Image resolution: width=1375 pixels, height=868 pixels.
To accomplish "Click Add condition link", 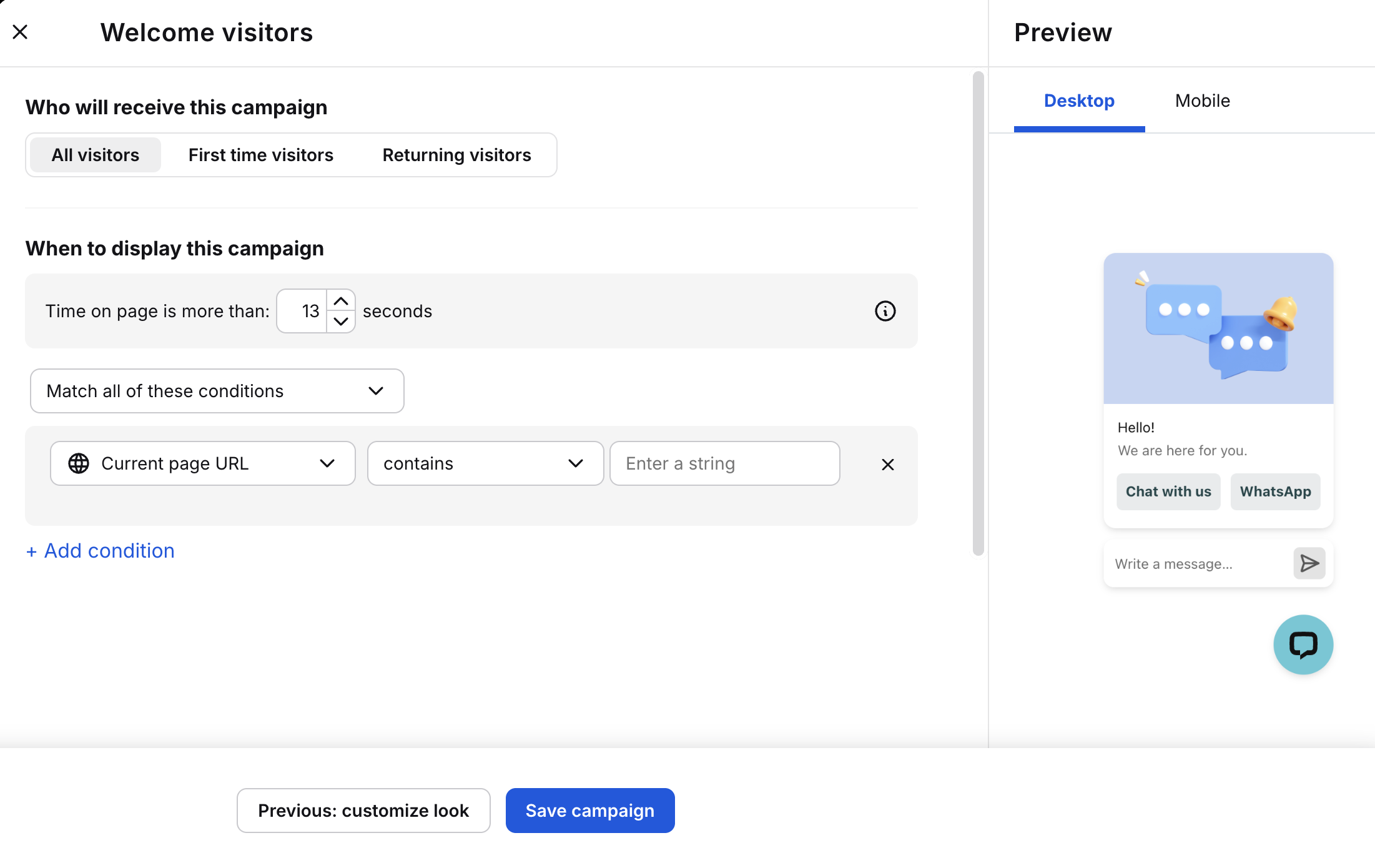I will (x=101, y=551).
